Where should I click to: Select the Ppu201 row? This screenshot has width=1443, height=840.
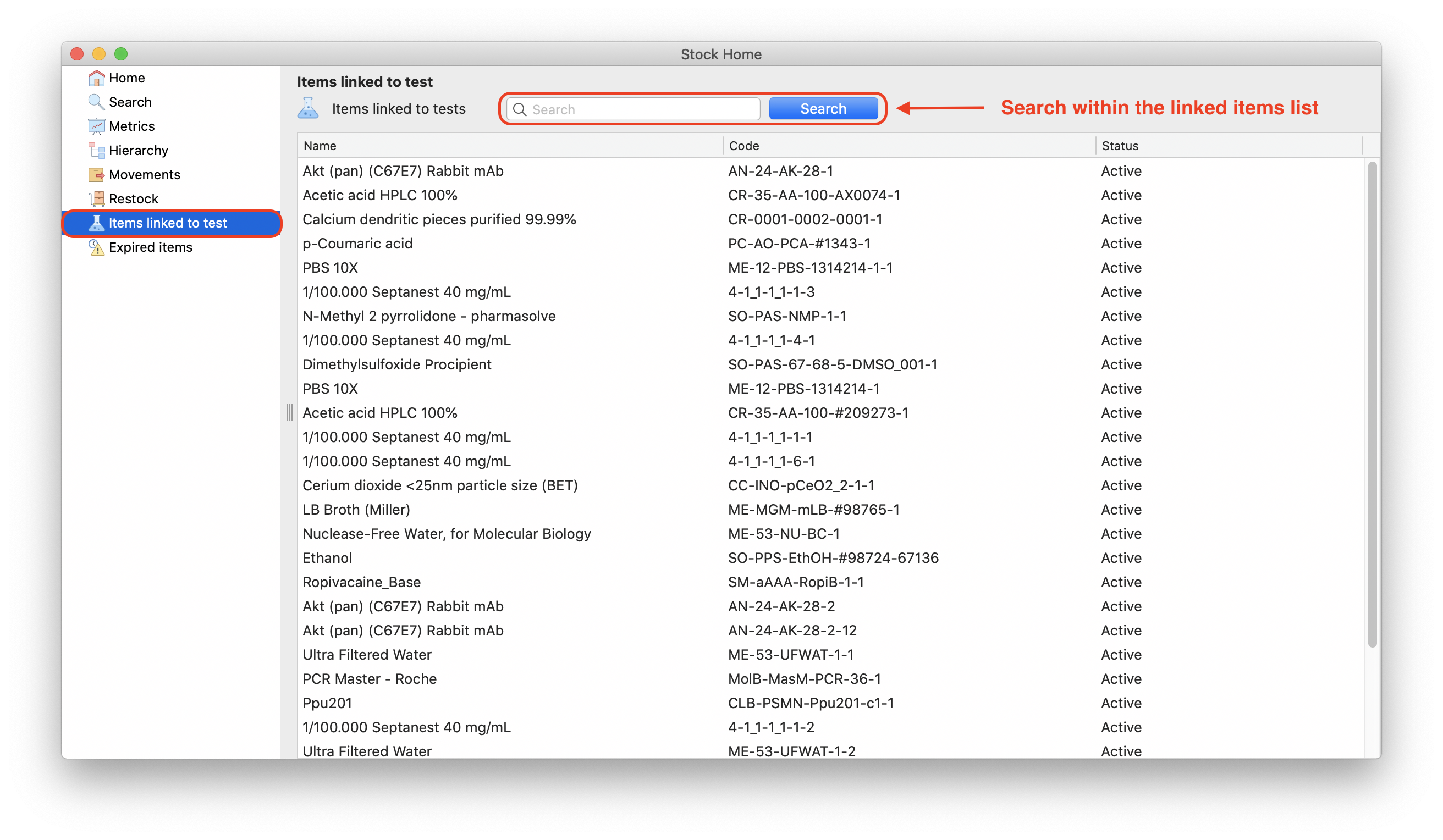(x=830, y=703)
